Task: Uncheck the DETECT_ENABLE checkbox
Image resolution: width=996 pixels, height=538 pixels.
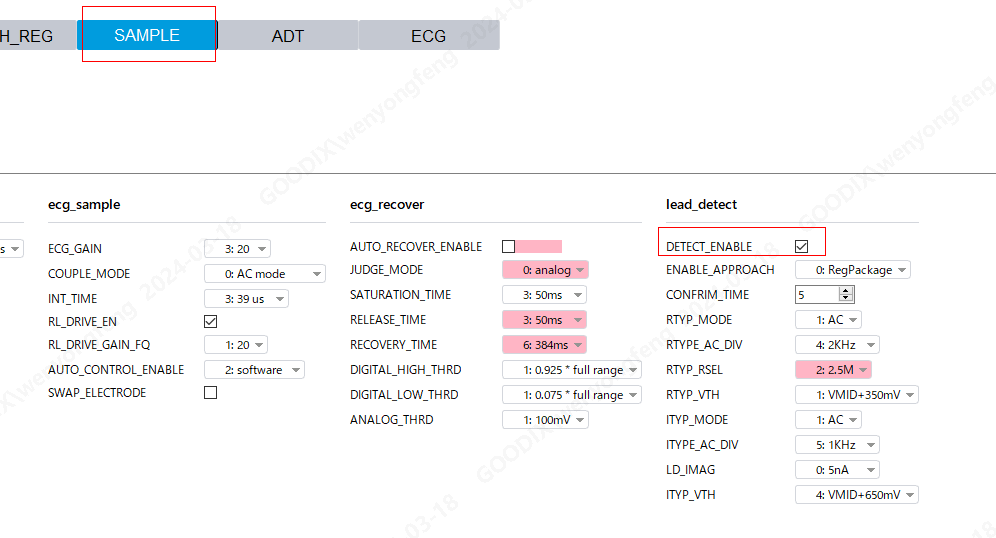Action: pos(801,246)
